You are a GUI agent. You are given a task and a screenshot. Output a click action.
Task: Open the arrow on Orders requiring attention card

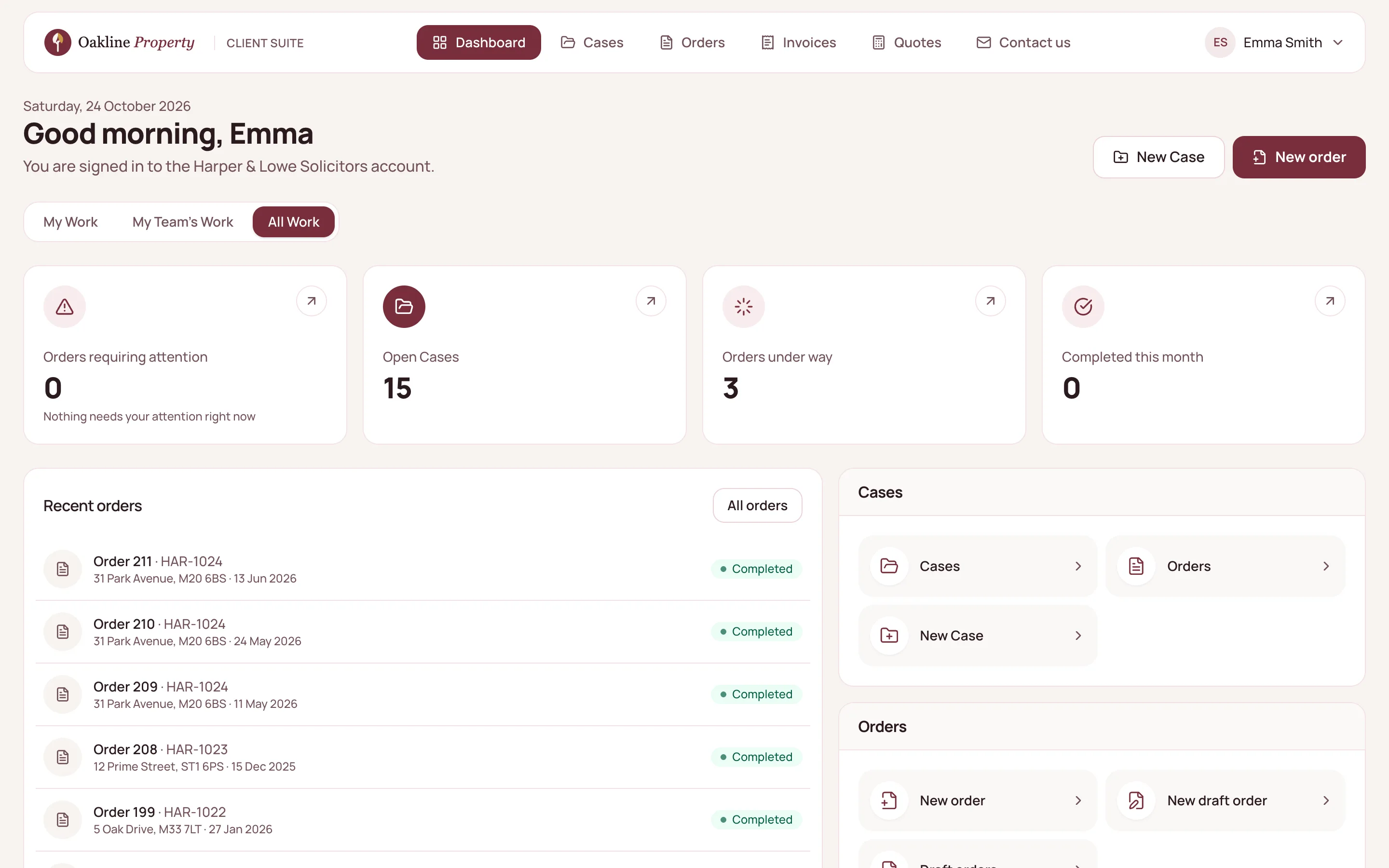pyautogui.click(x=311, y=301)
